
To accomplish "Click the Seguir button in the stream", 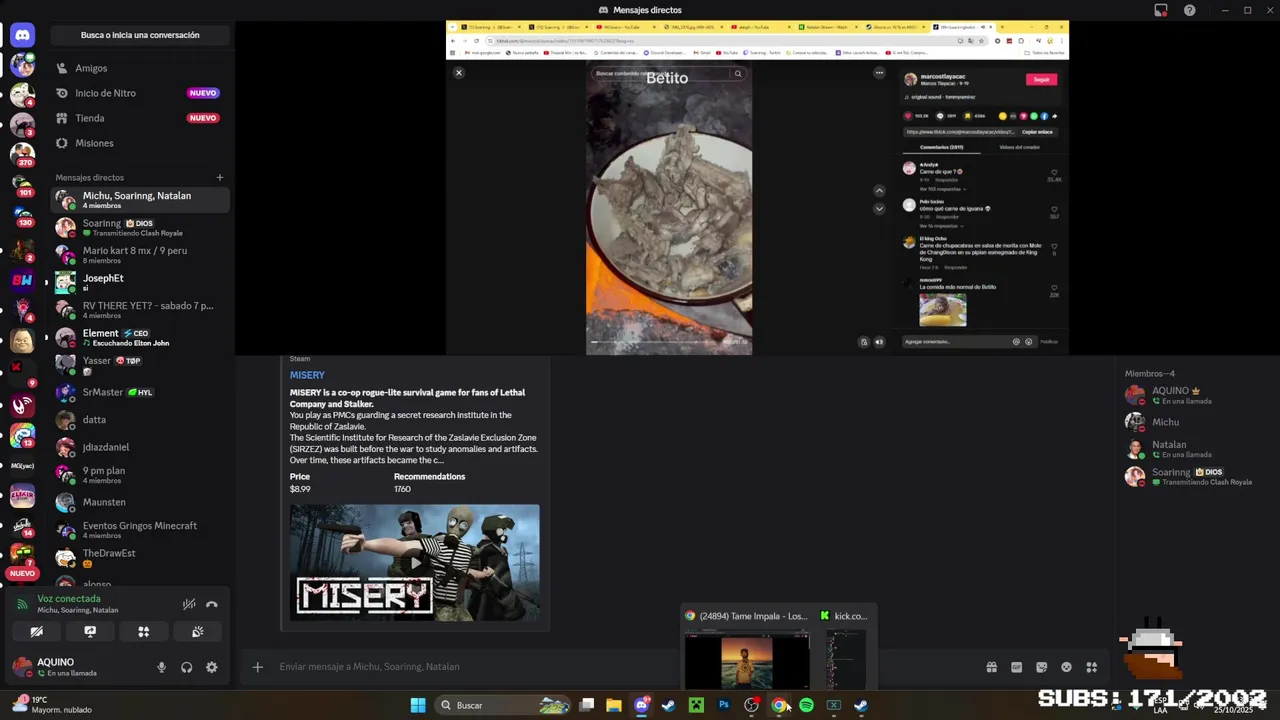I will (1041, 80).
